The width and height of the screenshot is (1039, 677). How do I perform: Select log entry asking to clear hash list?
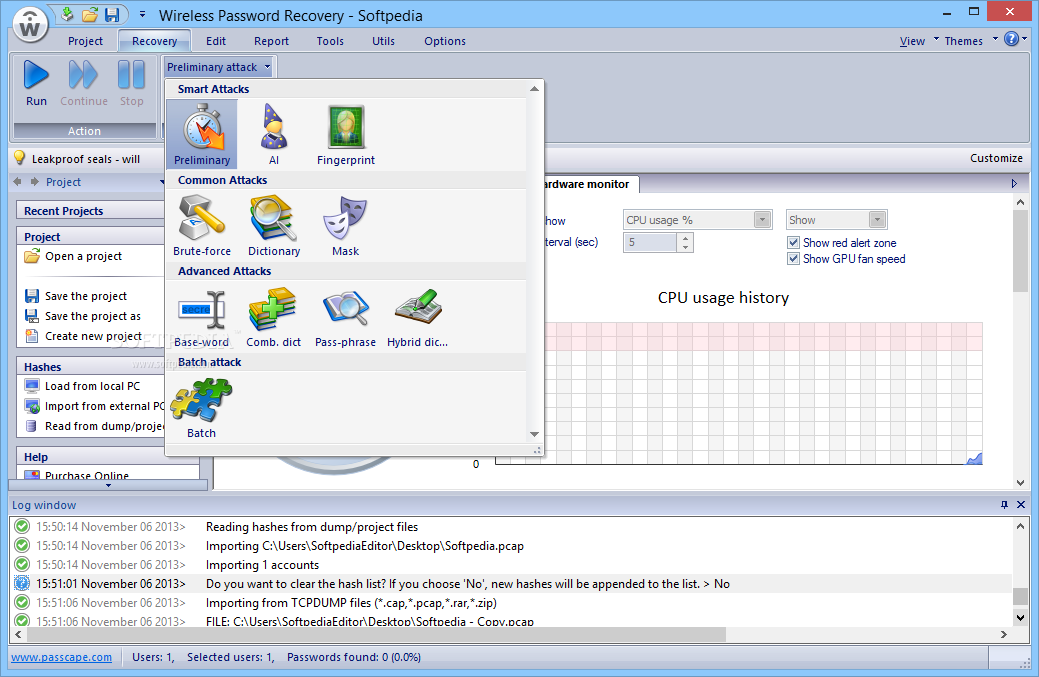[510, 584]
